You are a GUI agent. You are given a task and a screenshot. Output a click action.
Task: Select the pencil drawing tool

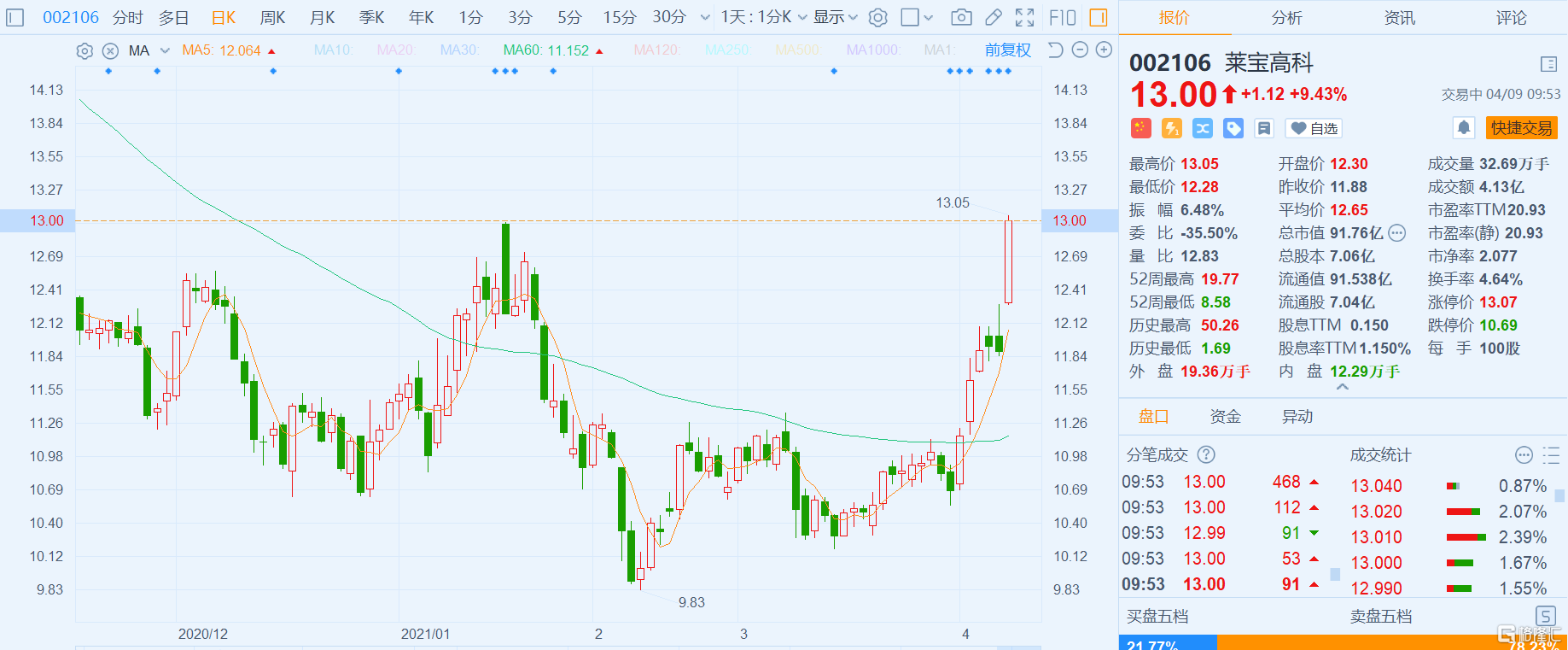[994, 17]
